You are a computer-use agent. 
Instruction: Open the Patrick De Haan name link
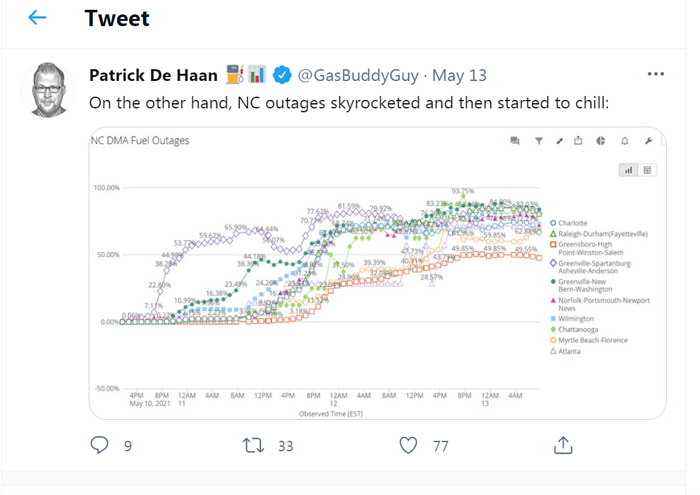click(x=153, y=75)
